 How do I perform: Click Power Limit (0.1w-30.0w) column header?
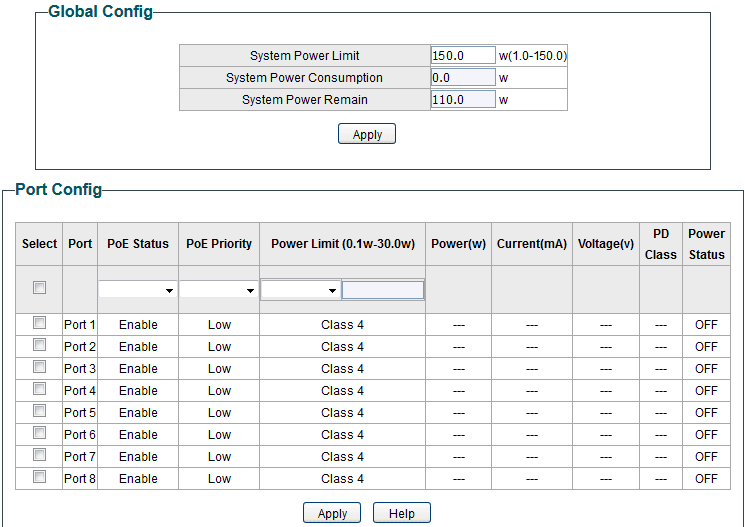point(343,244)
